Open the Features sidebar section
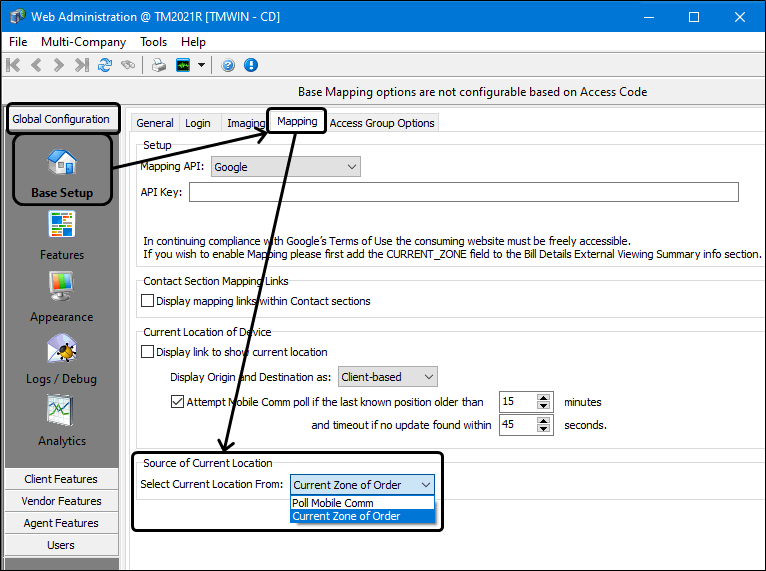Viewport: 766px width, 571px height. tap(61, 235)
